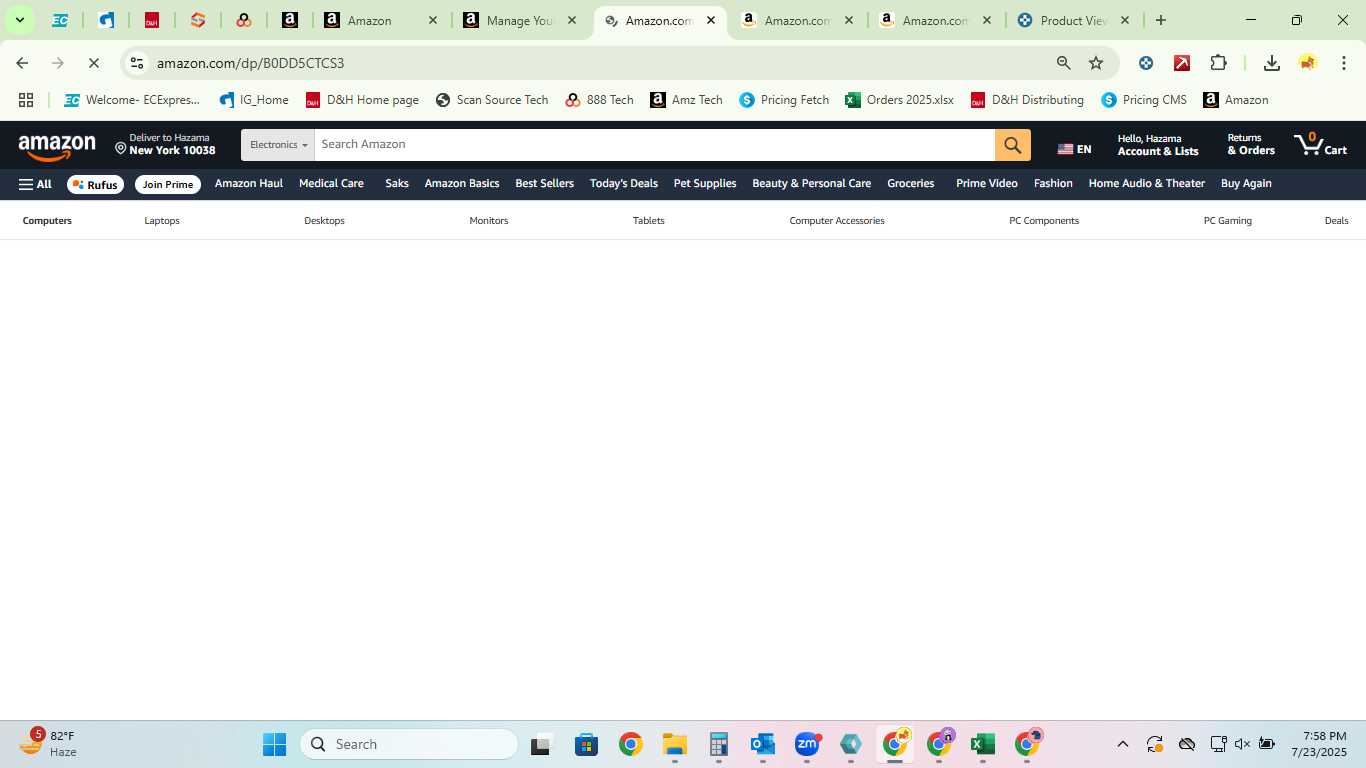Change language from EN
The height and width of the screenshot is (768, 1366).
tap(1074, 149)
